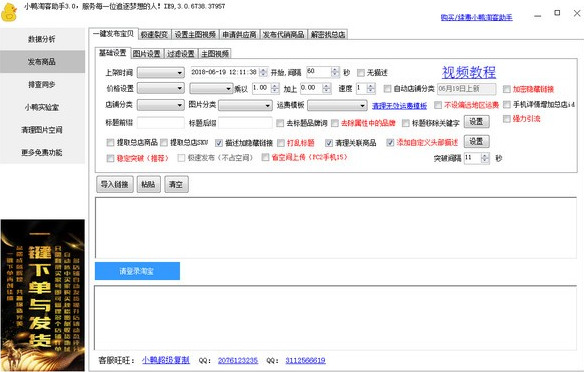Toggle 打乱标题 checkbox

pos(281,143)
